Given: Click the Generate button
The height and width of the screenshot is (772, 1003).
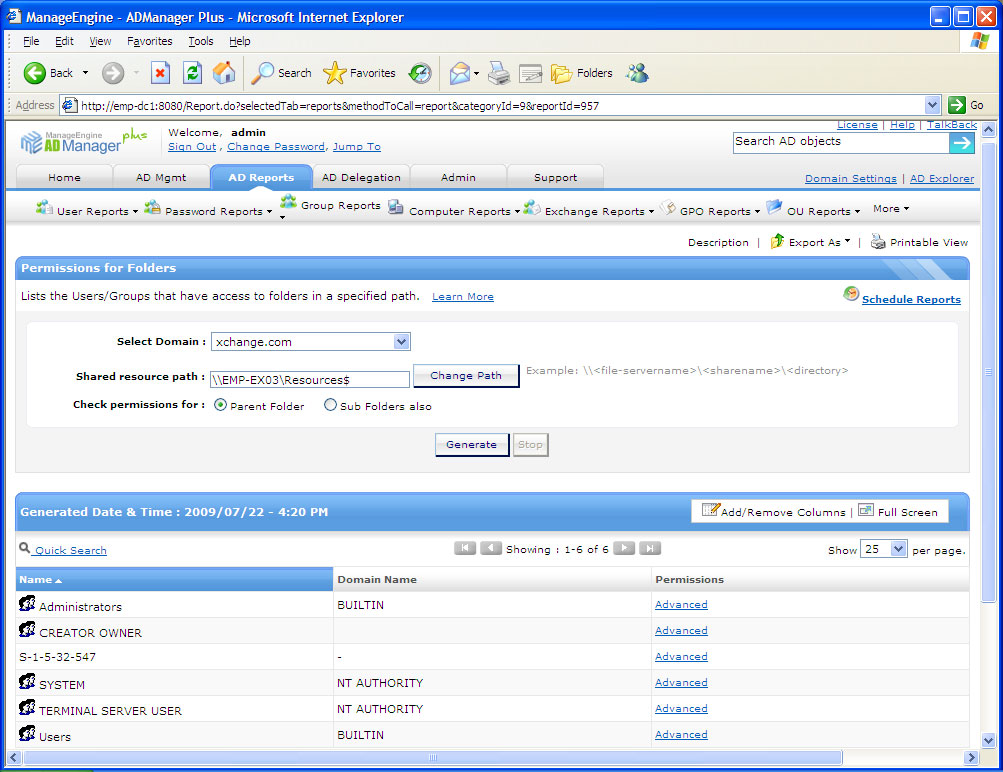Looking at the screenshot, I should click(x=471, y=445).
